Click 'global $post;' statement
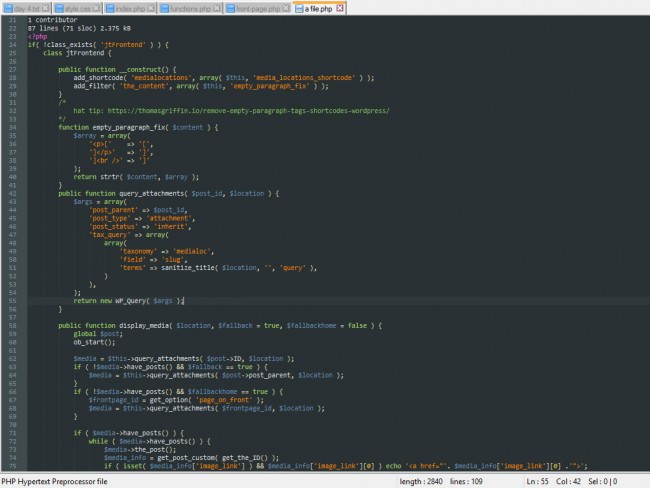The image size is (650, 488). pyautogui.click(x=98, y=334)
